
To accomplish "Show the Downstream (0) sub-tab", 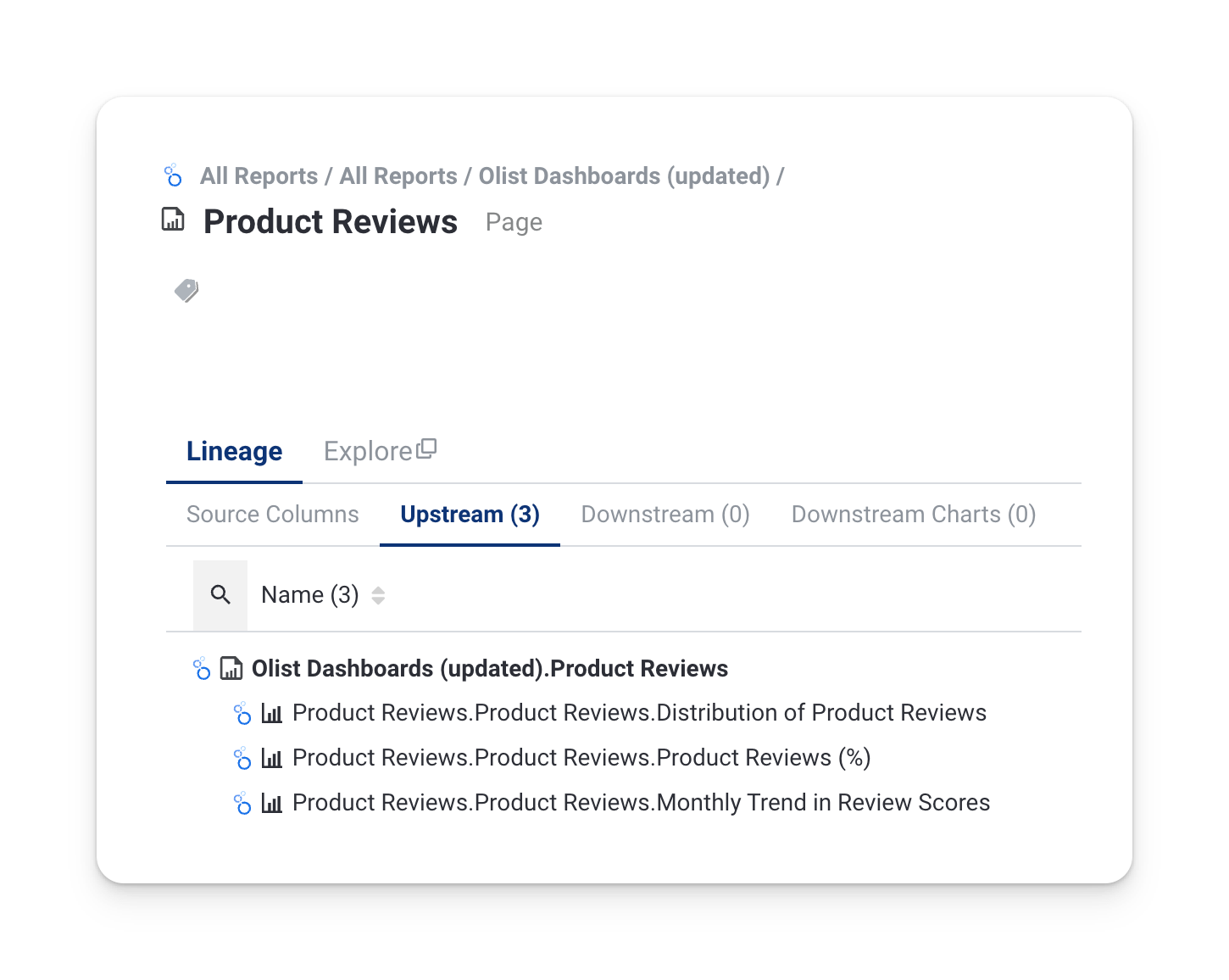I will (x=665, y=515).
